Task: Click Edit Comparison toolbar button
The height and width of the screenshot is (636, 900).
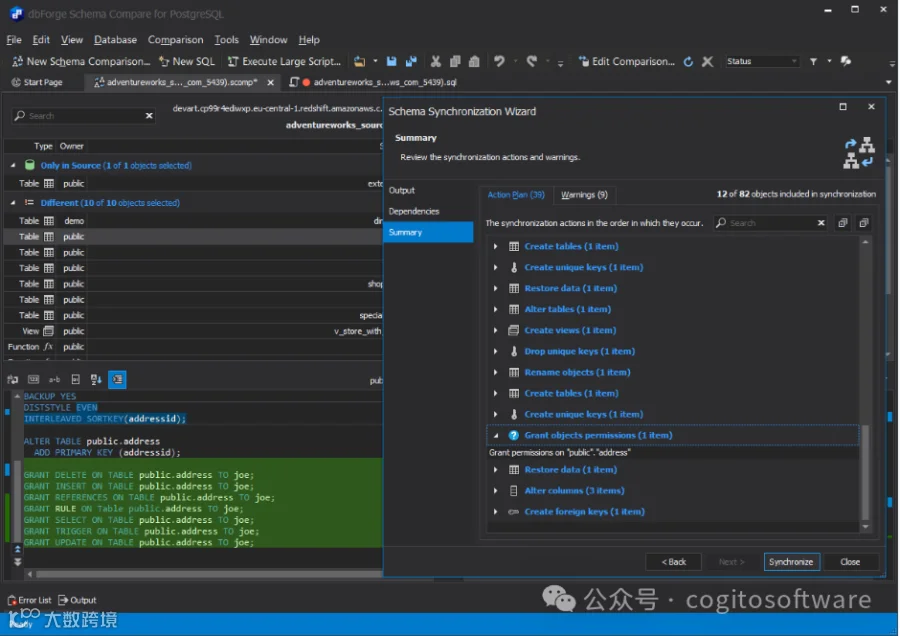Action: pyautogui.click(x=626, y=61)
